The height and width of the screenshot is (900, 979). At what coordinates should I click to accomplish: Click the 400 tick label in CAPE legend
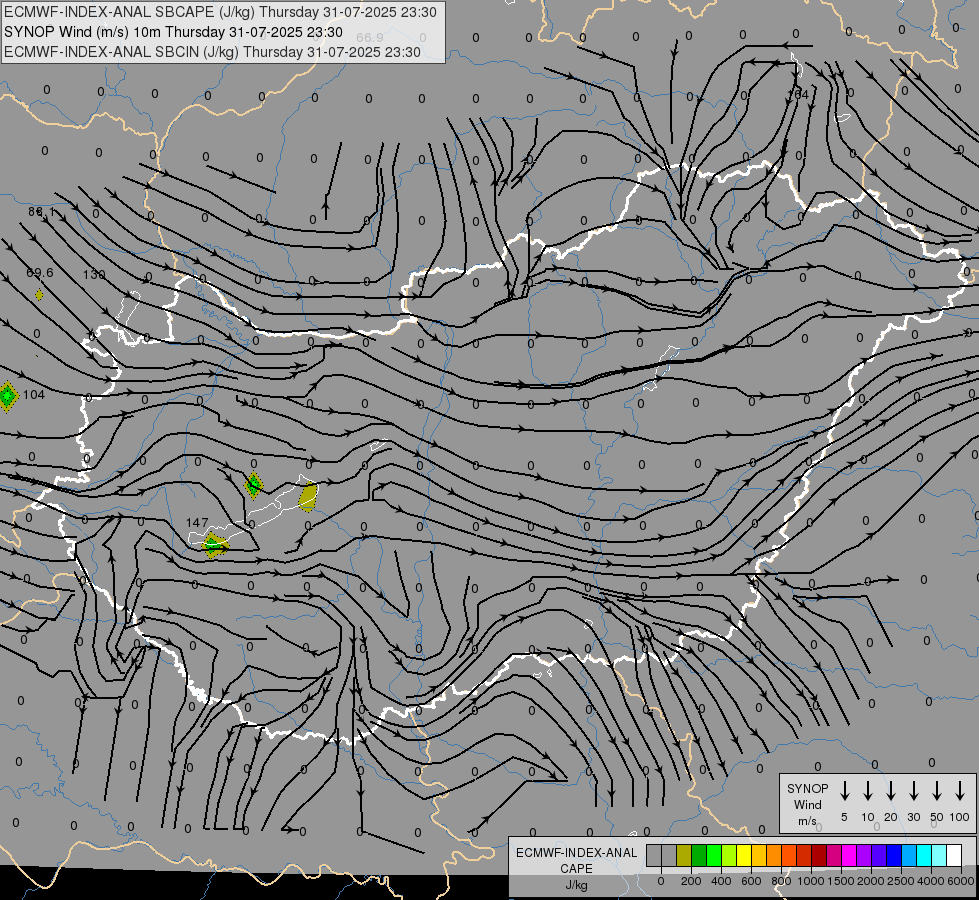721,881
